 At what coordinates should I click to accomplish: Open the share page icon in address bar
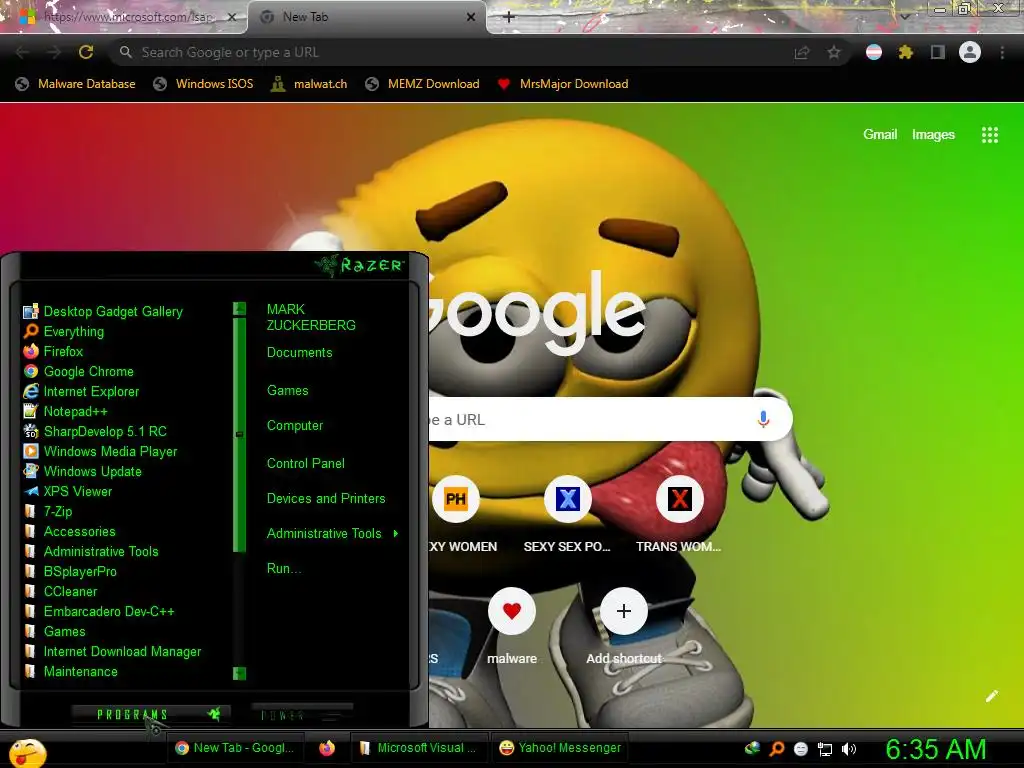(802, 52)
